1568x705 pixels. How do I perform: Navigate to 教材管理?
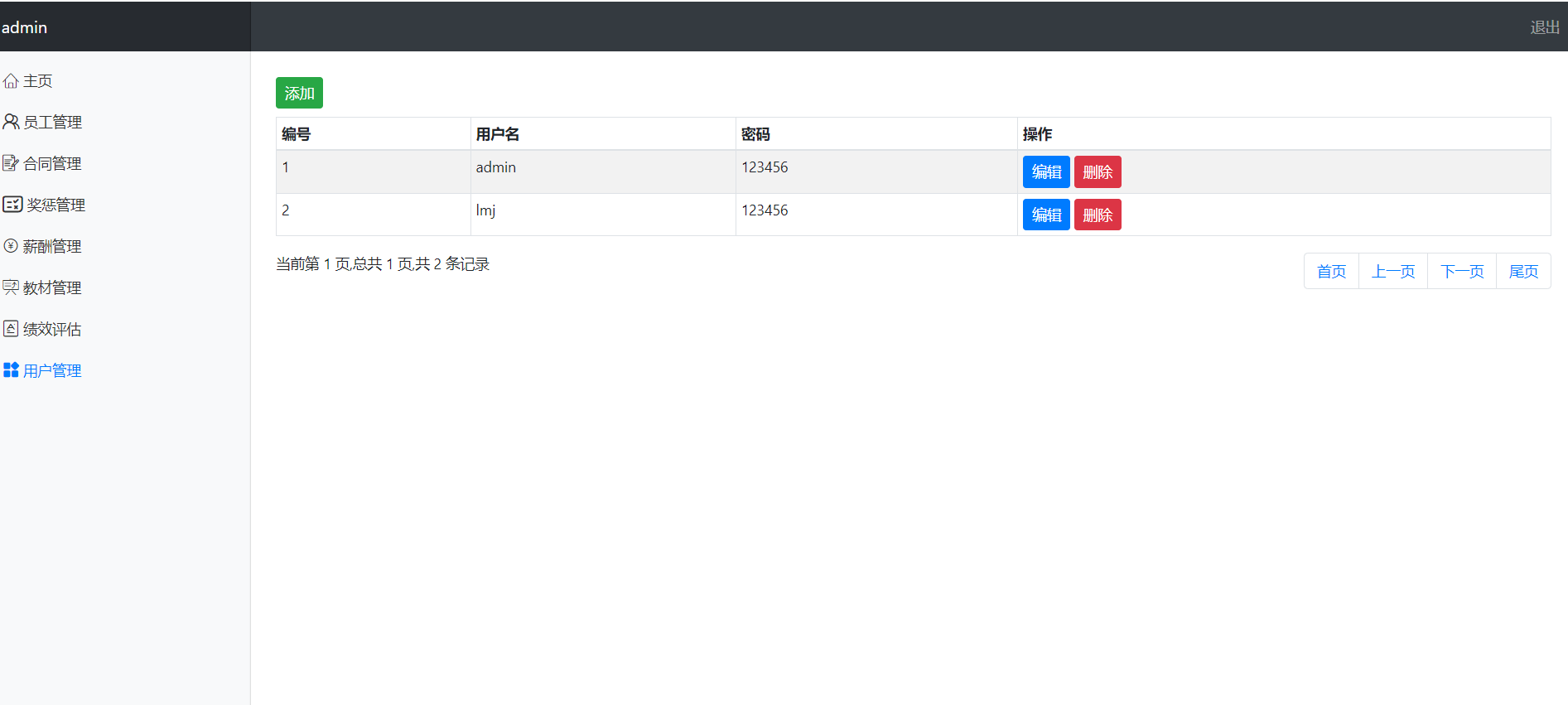click(x=52, y=287)
